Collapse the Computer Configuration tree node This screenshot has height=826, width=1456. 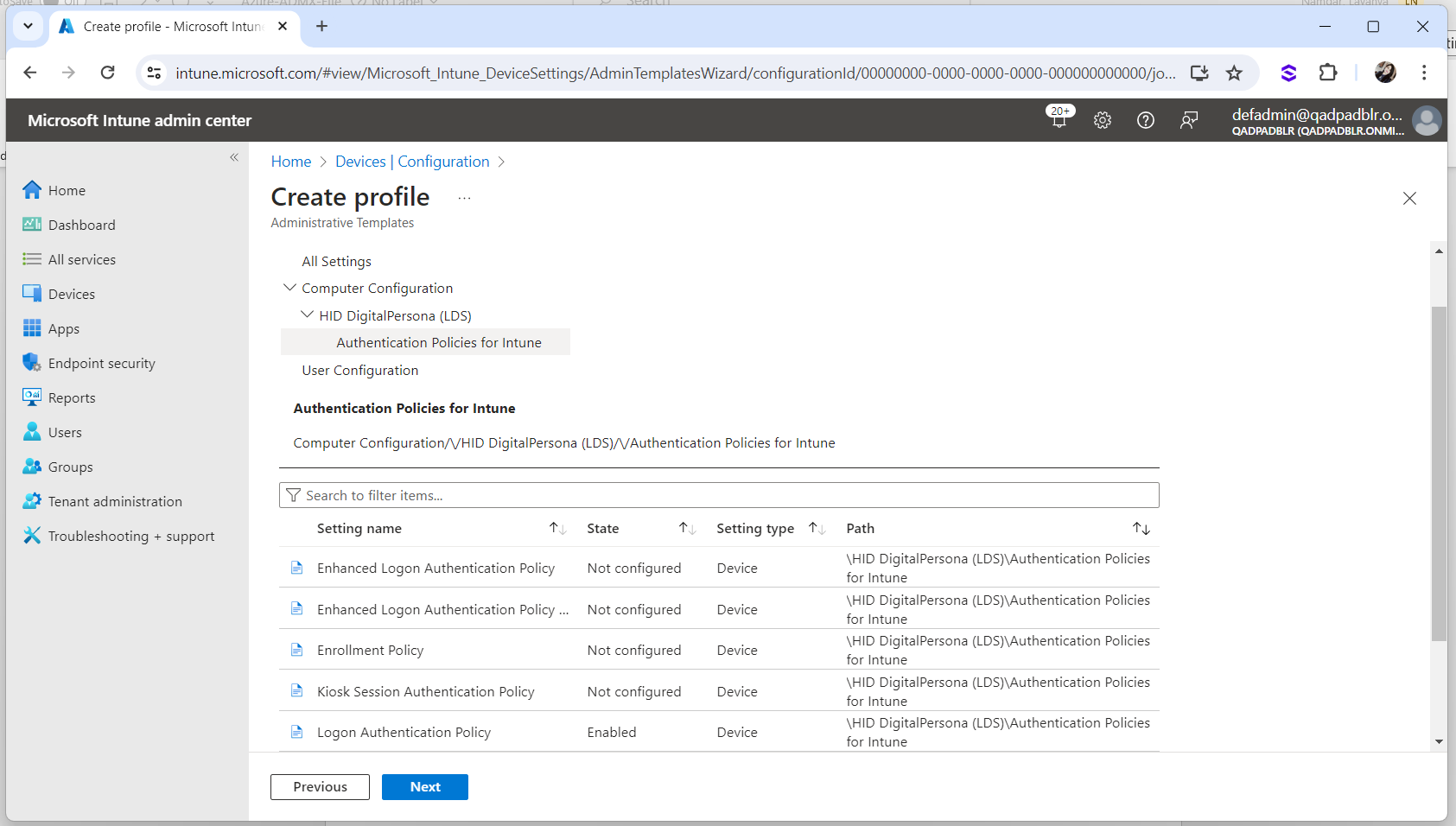coord(290,288)
